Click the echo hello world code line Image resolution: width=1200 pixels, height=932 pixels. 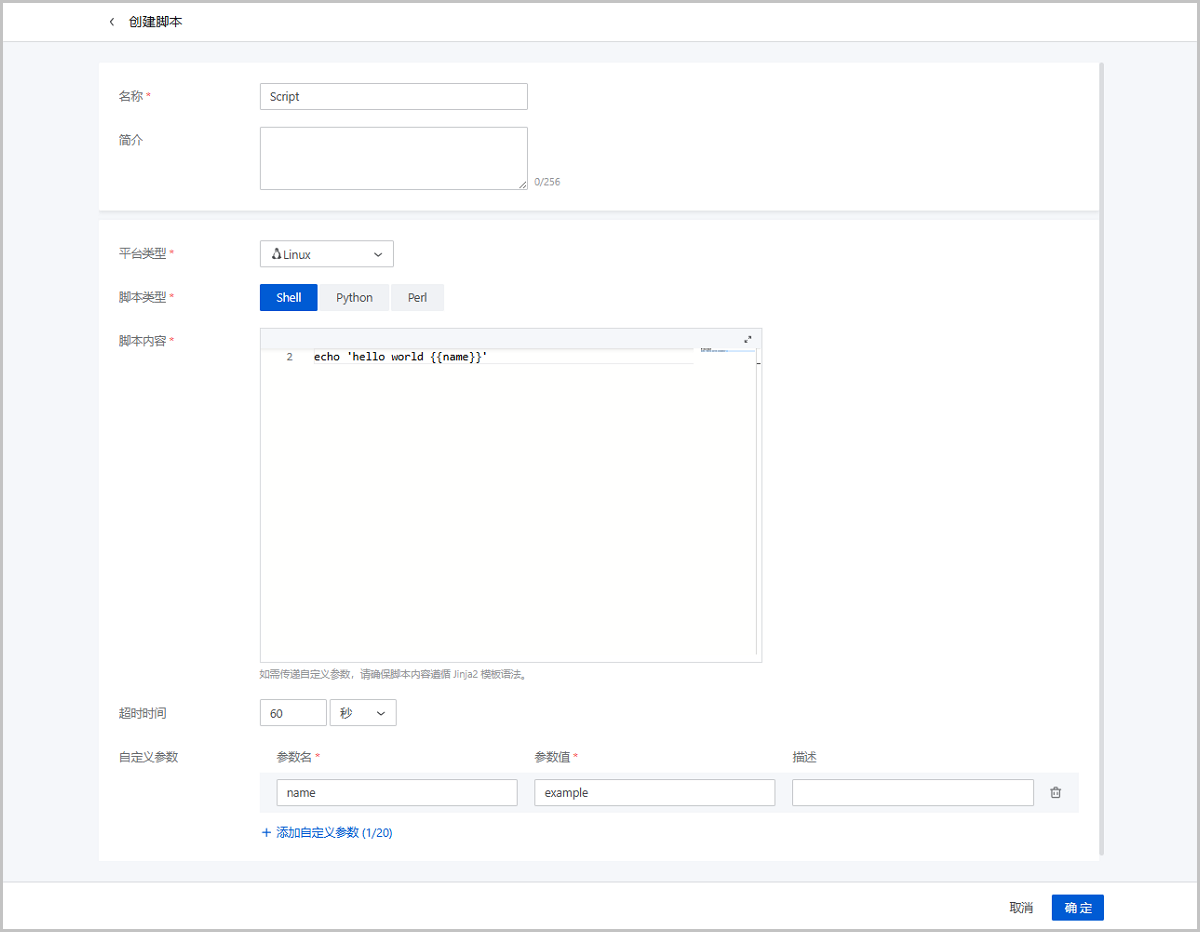(400, 357)
